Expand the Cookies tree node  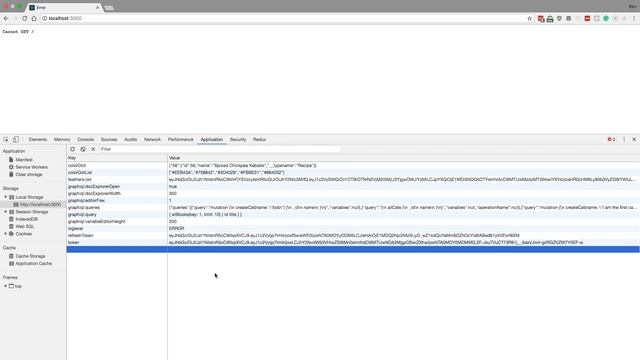point(5,234)
